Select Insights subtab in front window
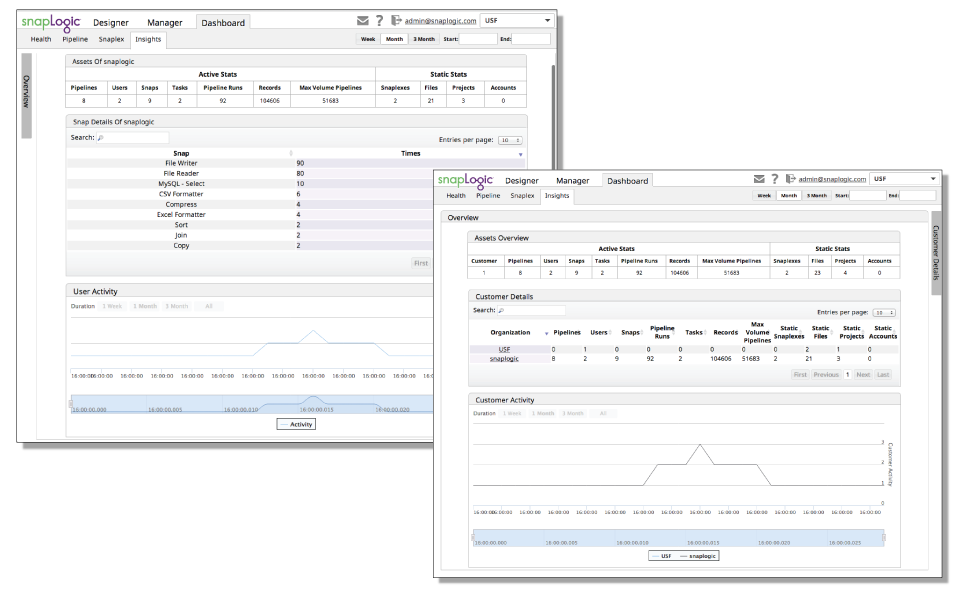 557,196
